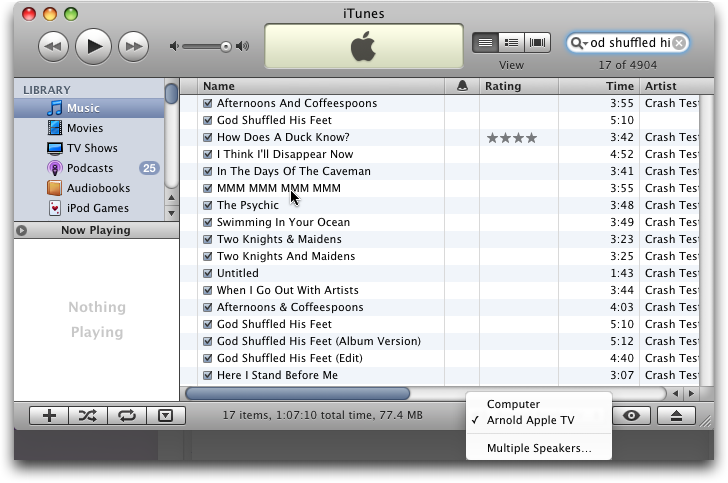The height and width of the screenshot is (483, 728).
Task: Skip to the previous track
Action: point(53,46)
